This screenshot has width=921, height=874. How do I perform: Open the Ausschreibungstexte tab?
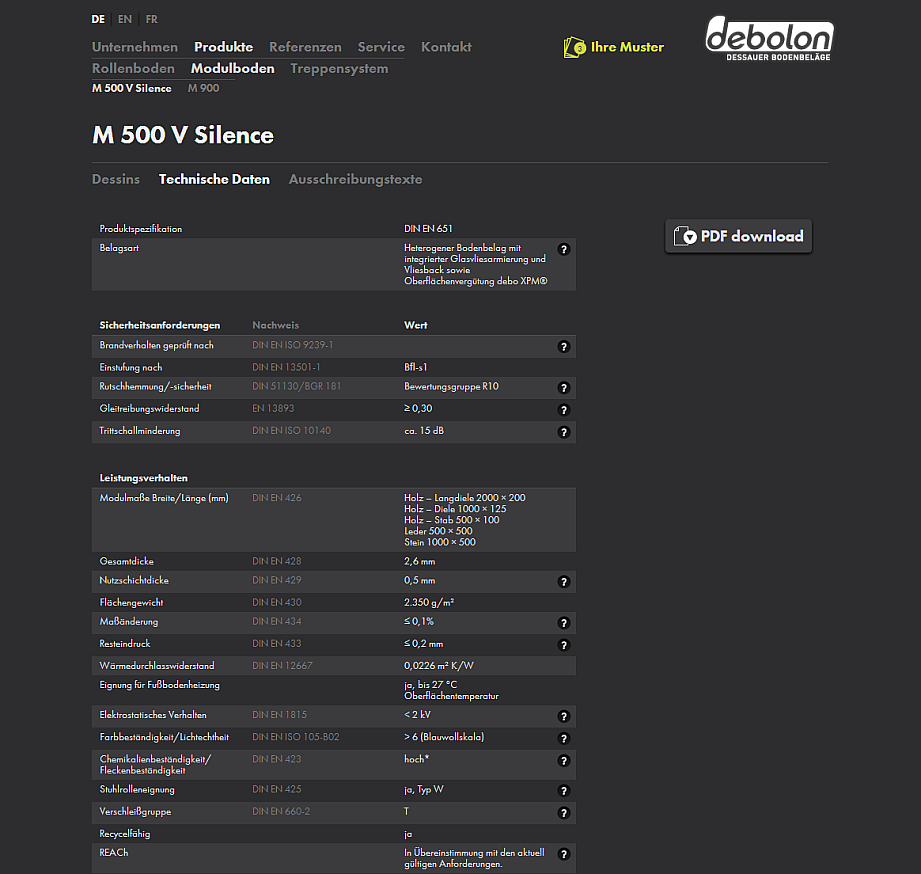[x=355, y=179]
